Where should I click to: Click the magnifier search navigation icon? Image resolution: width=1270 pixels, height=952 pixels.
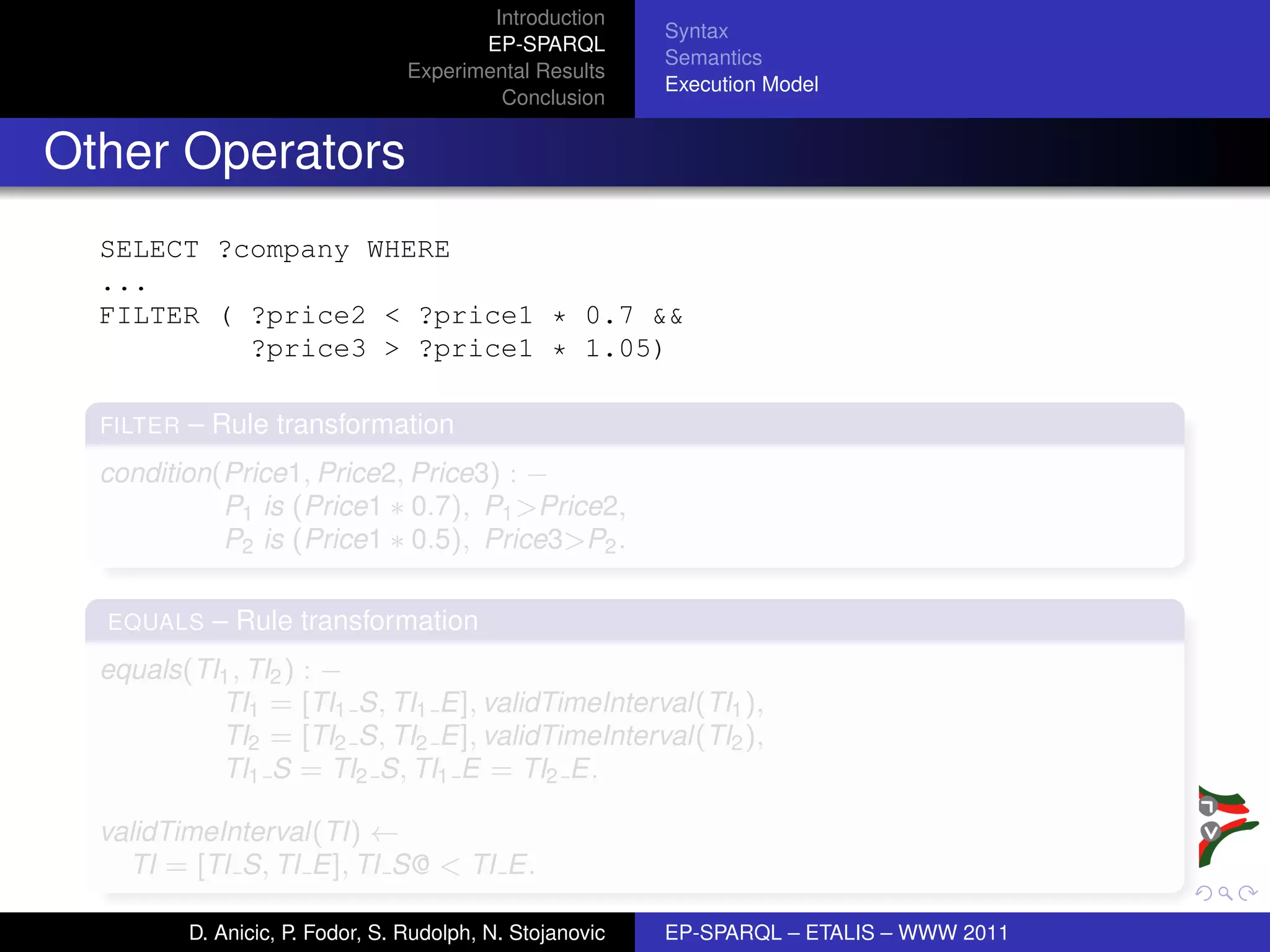(1225, 893)
